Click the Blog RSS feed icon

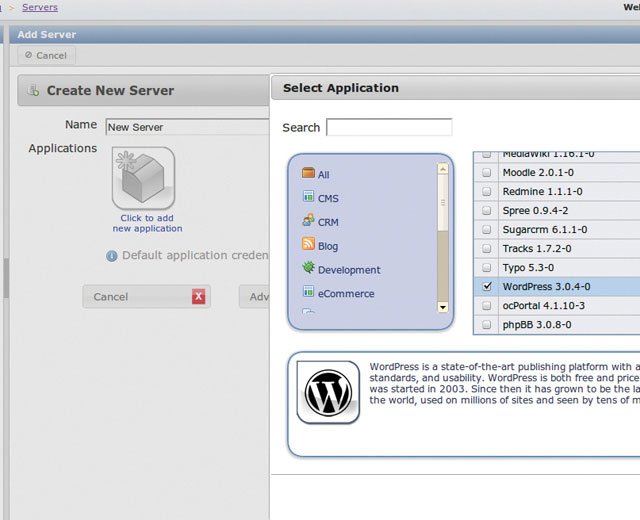coord(308,244)
